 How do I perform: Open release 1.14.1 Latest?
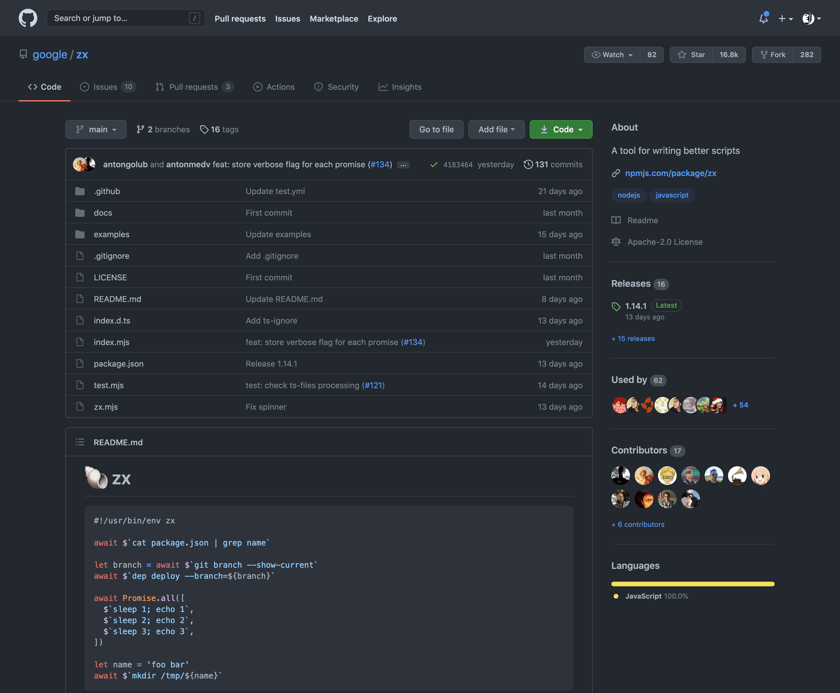[647, 306]
